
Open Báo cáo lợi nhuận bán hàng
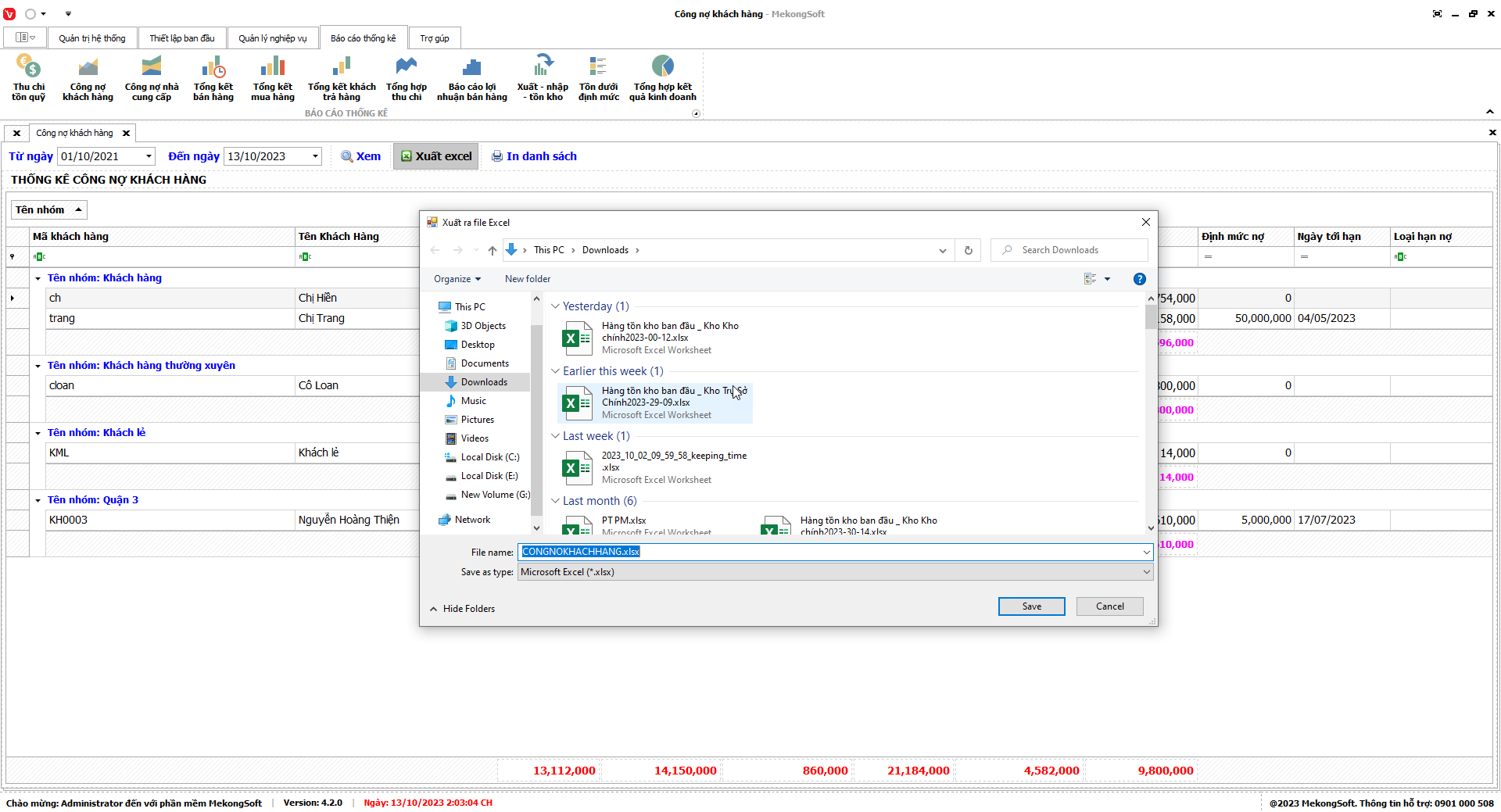point(471,78)
